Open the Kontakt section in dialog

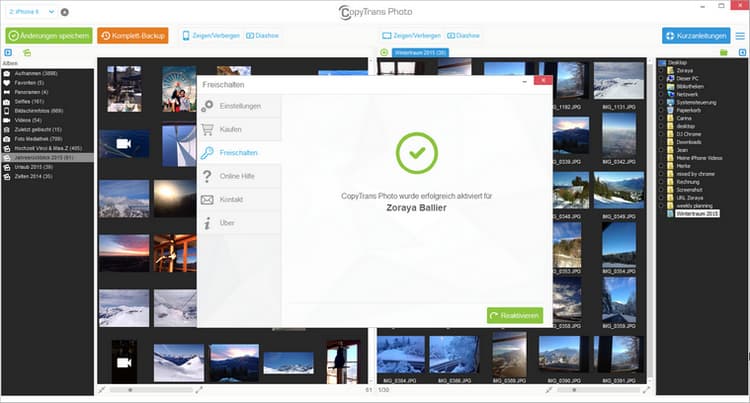239,200
